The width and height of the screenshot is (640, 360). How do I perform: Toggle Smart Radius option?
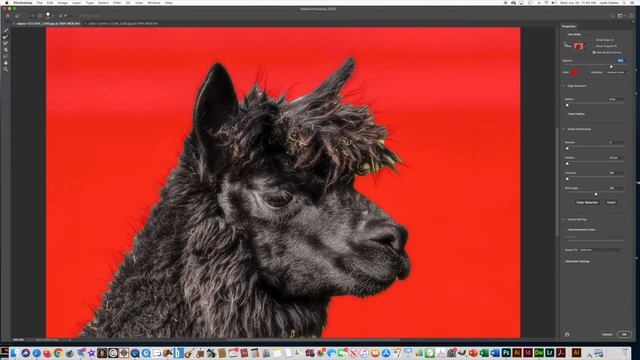[x=576, y=114]
